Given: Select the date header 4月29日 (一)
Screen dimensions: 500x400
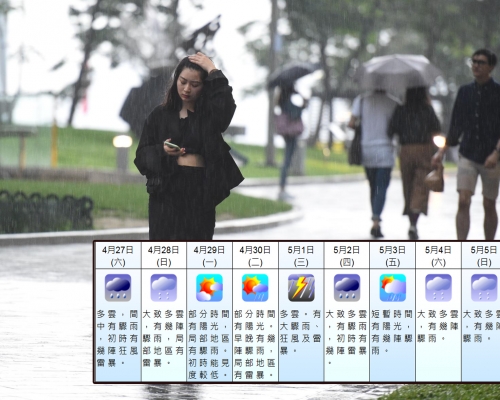Looking at the screenshot, I should [209, 256].
